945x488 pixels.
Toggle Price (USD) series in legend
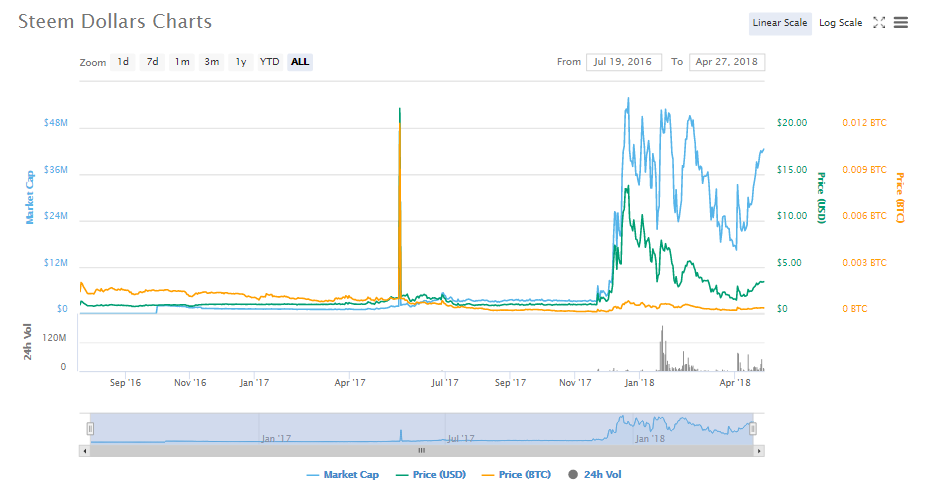[x=431, y=475]
